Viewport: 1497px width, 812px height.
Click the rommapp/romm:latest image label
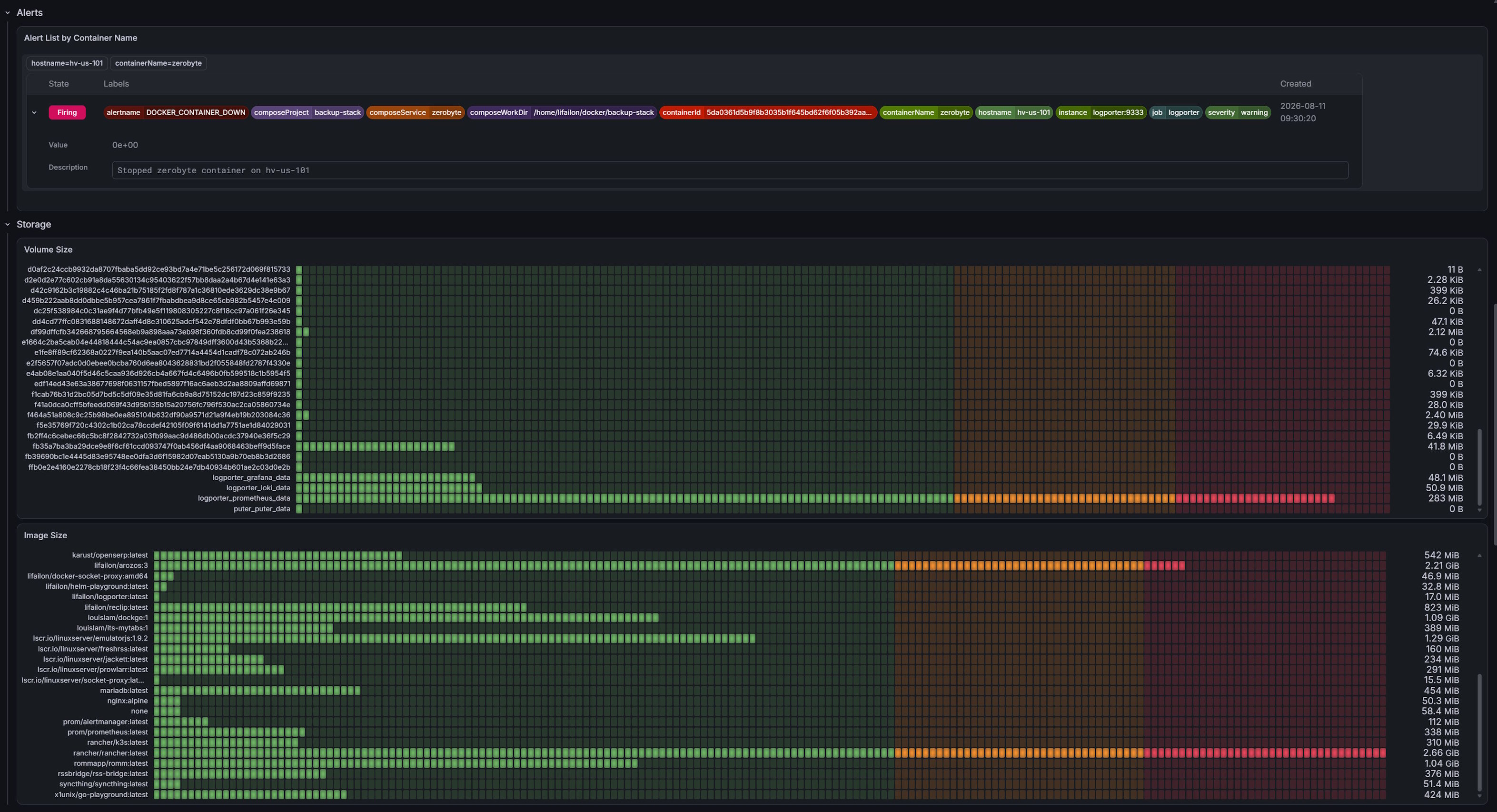pyautogui.click(x=111, y=764)
